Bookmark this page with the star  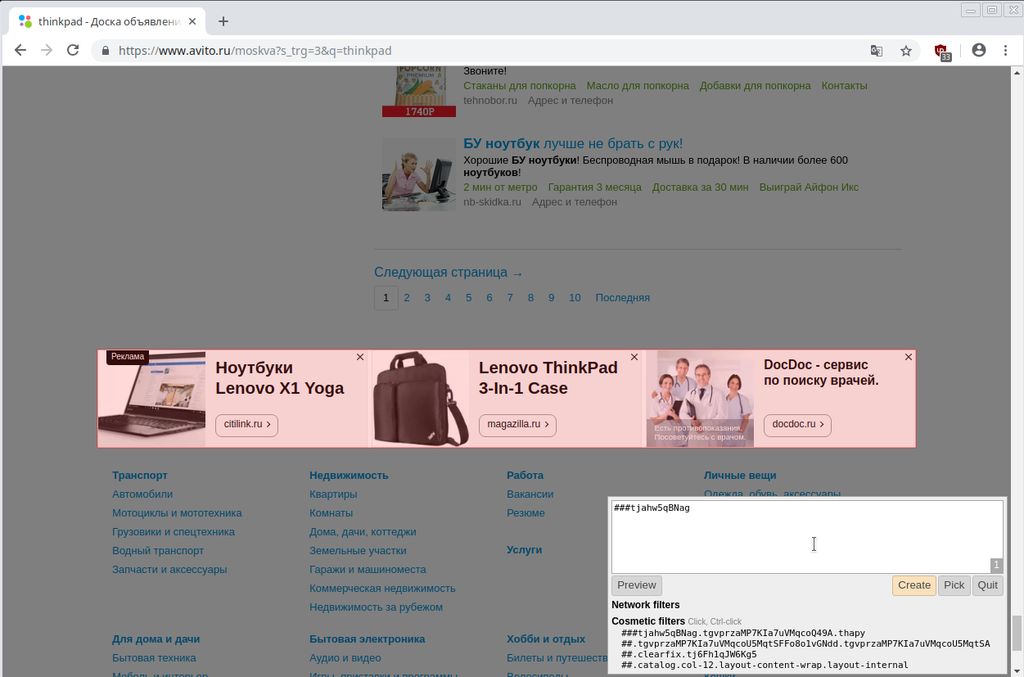906,51
